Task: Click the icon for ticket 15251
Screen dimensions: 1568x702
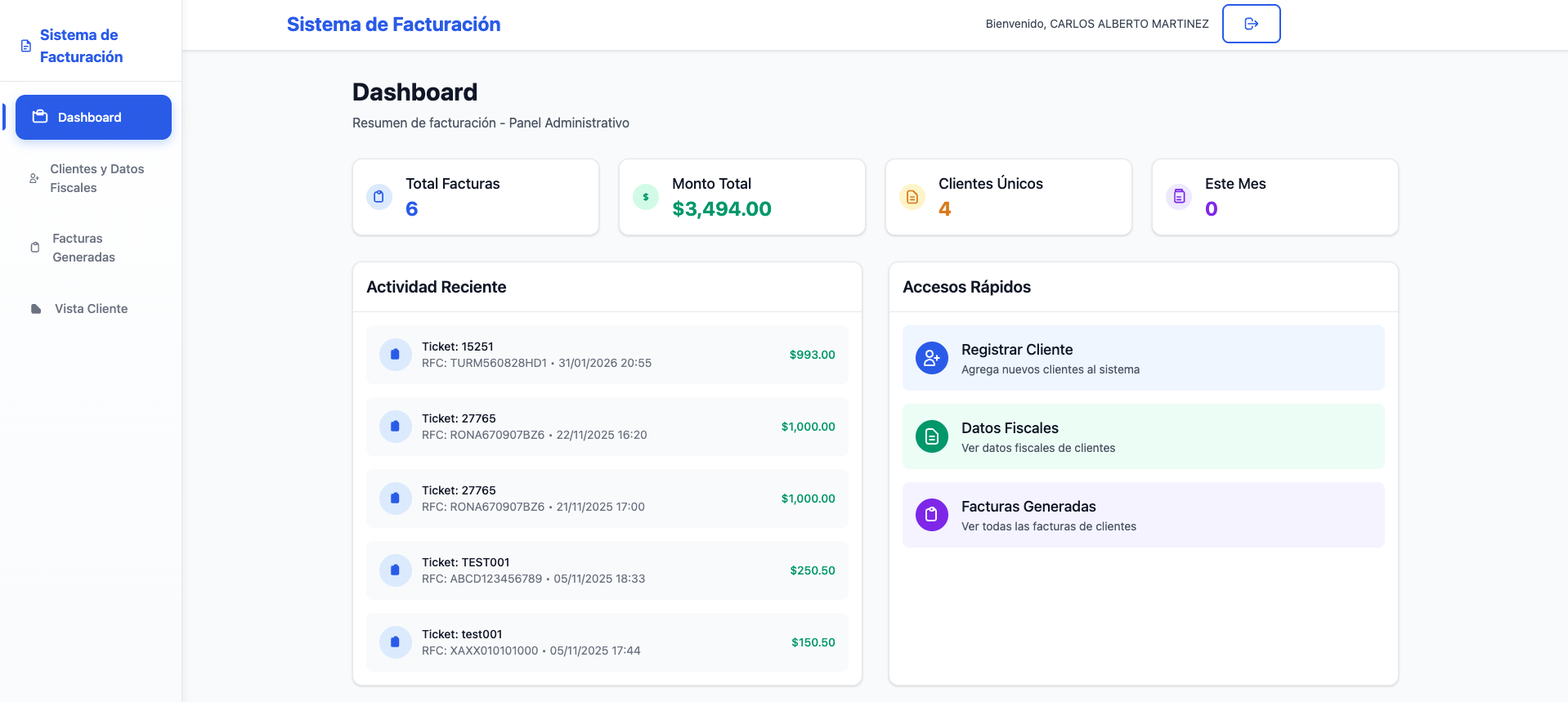Action: point(395,355)
